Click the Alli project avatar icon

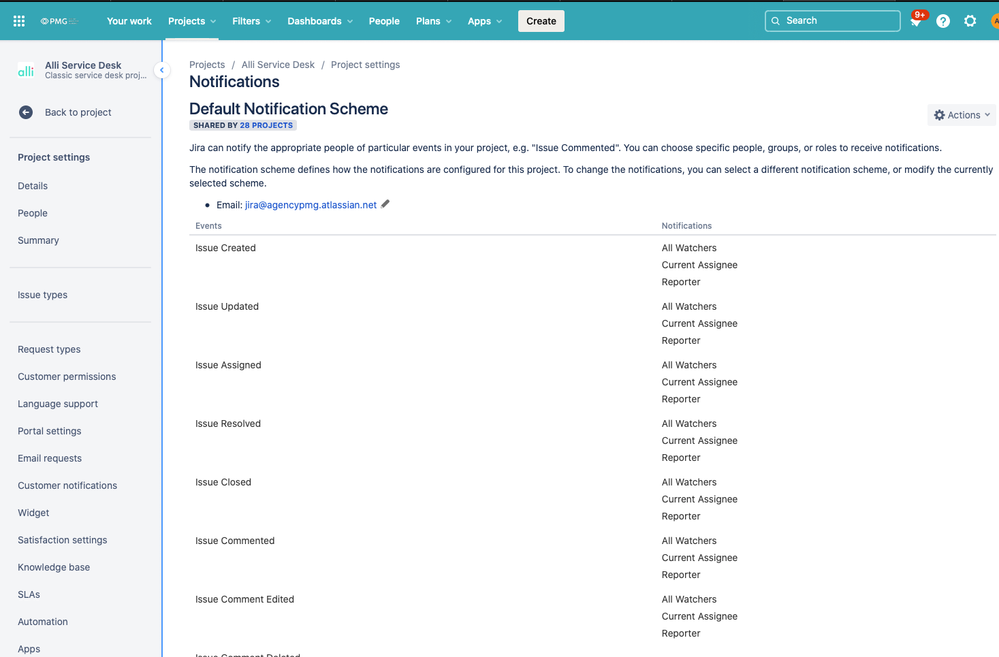click(26, 70)
